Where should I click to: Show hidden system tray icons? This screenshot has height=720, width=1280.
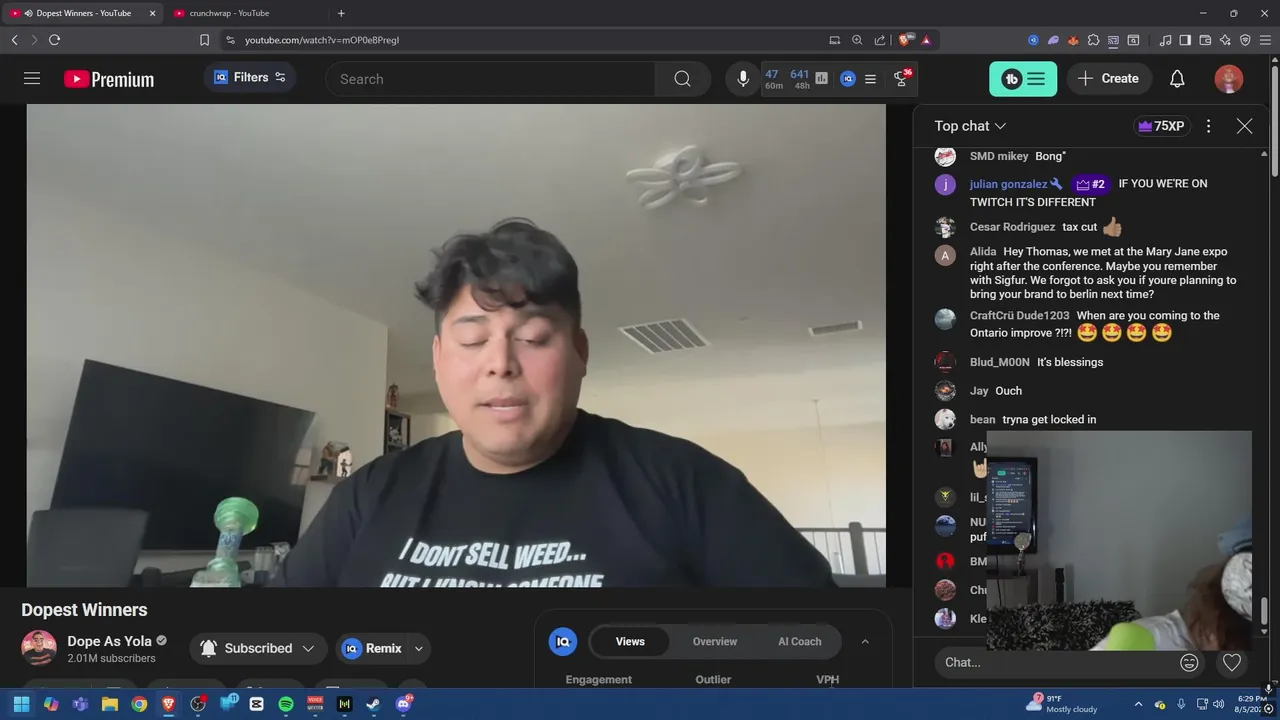1138,704
